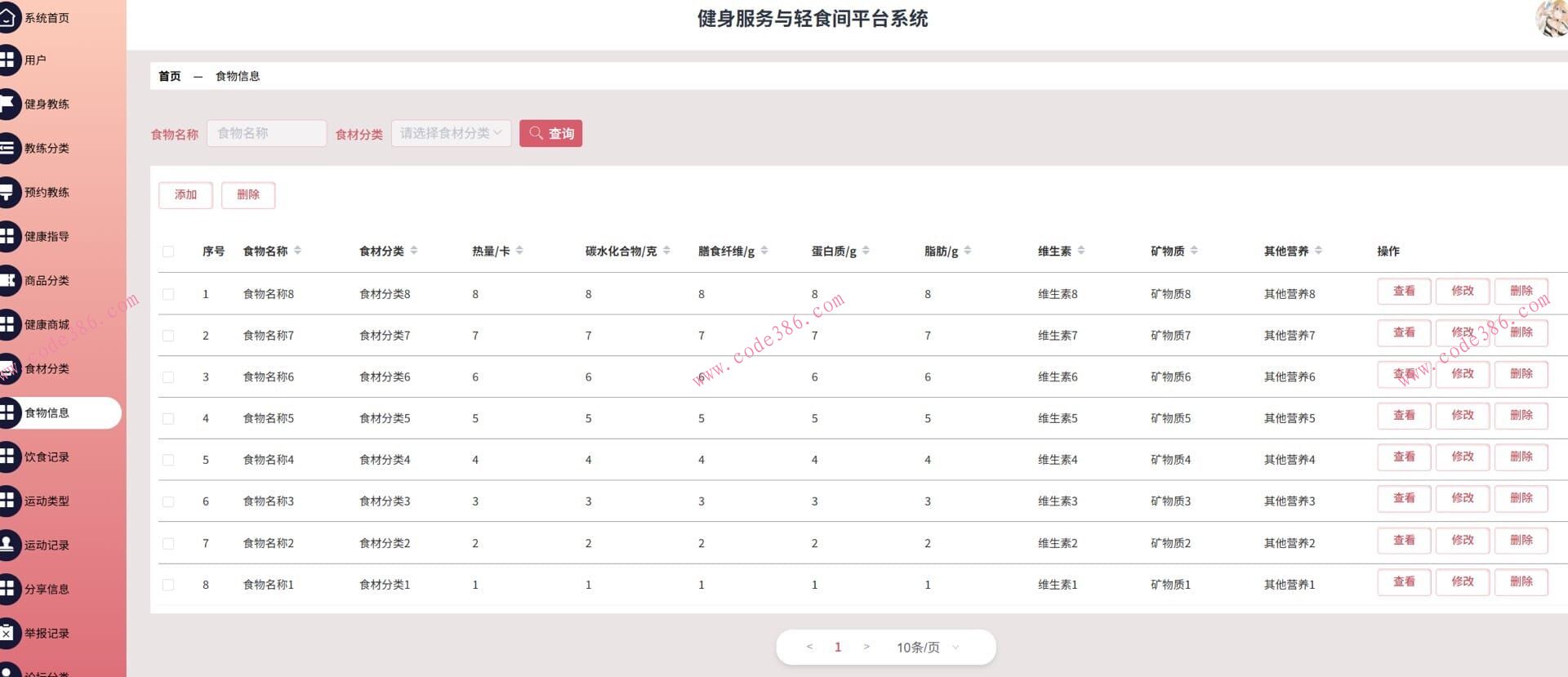The width and height of the screenshot is (1568, 677).
Task: Click 删除 for 食物名称1 row
Action: pos(1521,581)
